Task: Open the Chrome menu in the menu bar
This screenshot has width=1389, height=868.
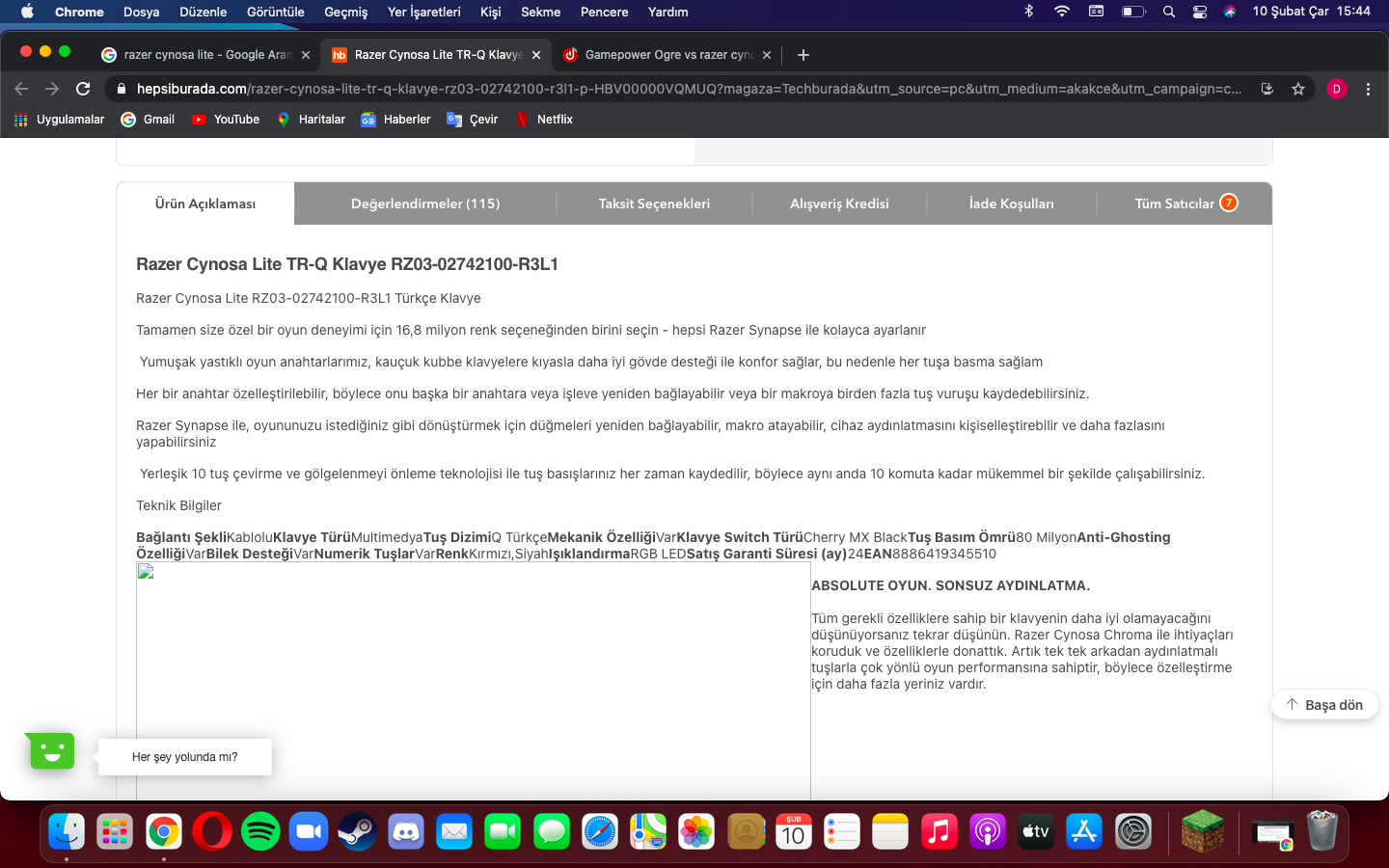Action: 79,12
